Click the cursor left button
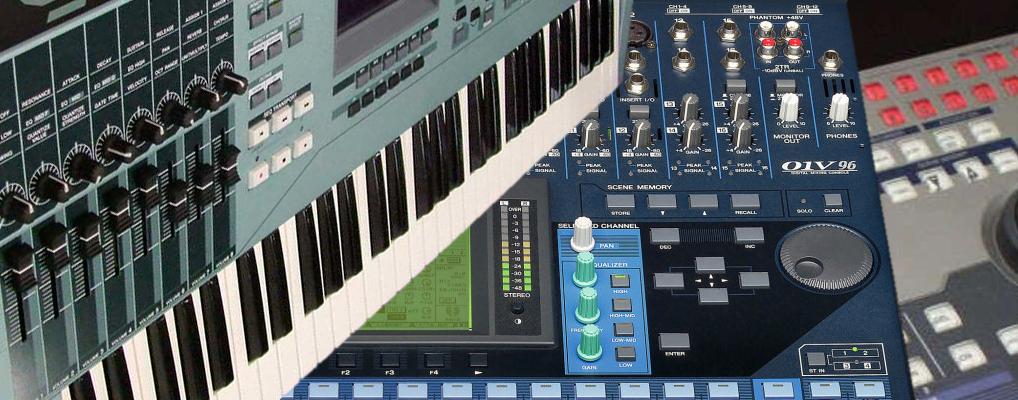Viewport: 1018px width, 400px height. click(x=669, y=281)
